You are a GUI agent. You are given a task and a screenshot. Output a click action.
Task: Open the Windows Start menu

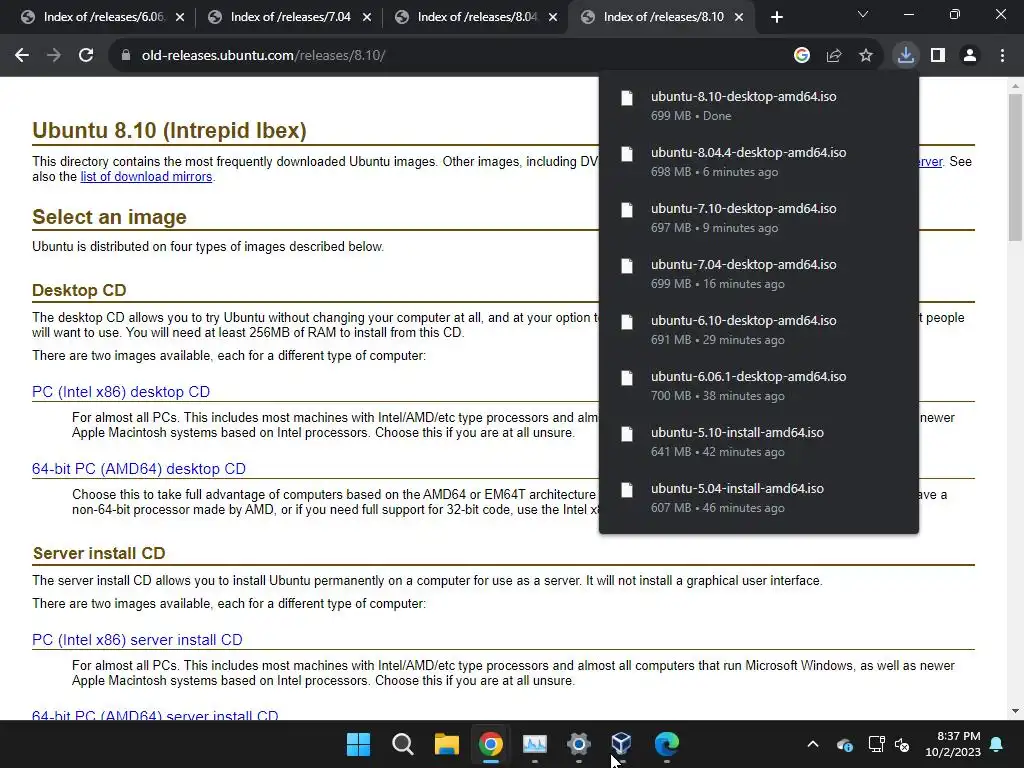pyautogui.click(x=359, y=744)
